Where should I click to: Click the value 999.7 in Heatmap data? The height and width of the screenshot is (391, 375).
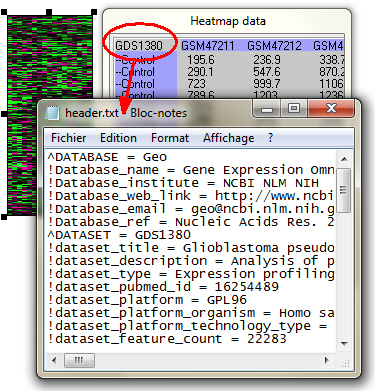click(267, 84)
